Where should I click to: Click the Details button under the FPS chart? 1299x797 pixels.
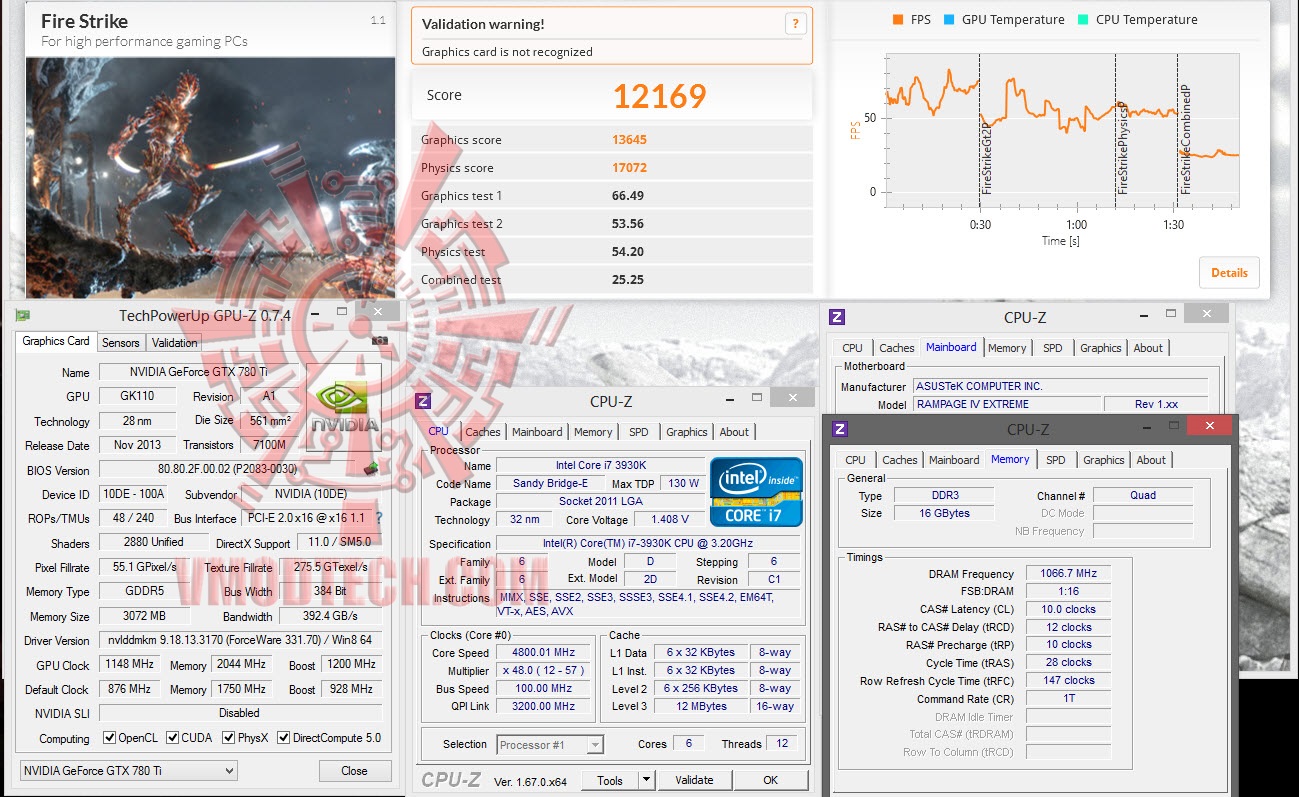click(1229, 272)
